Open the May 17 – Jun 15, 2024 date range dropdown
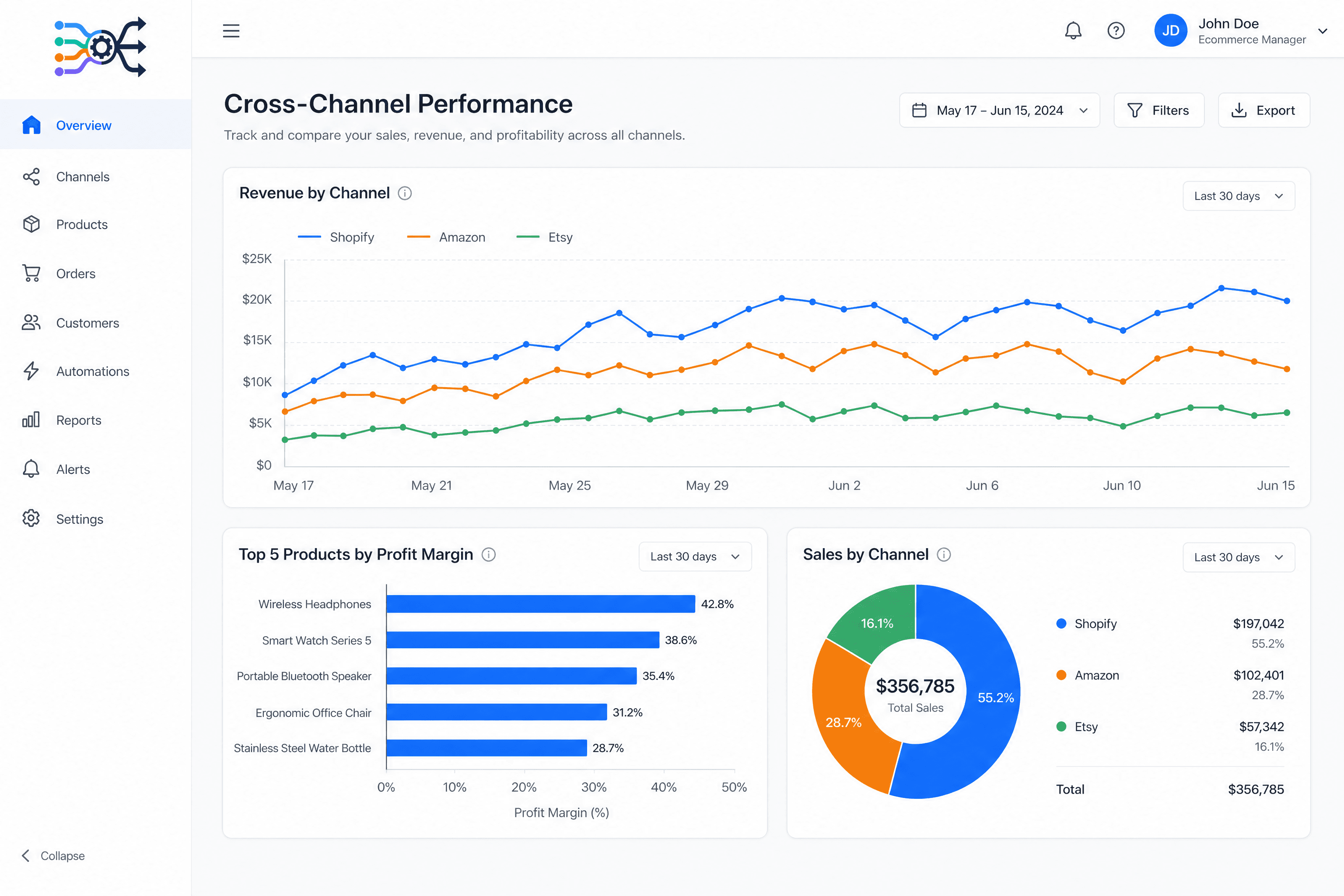Viewport: 1344px width, 896px height. [x=999, y=110]
